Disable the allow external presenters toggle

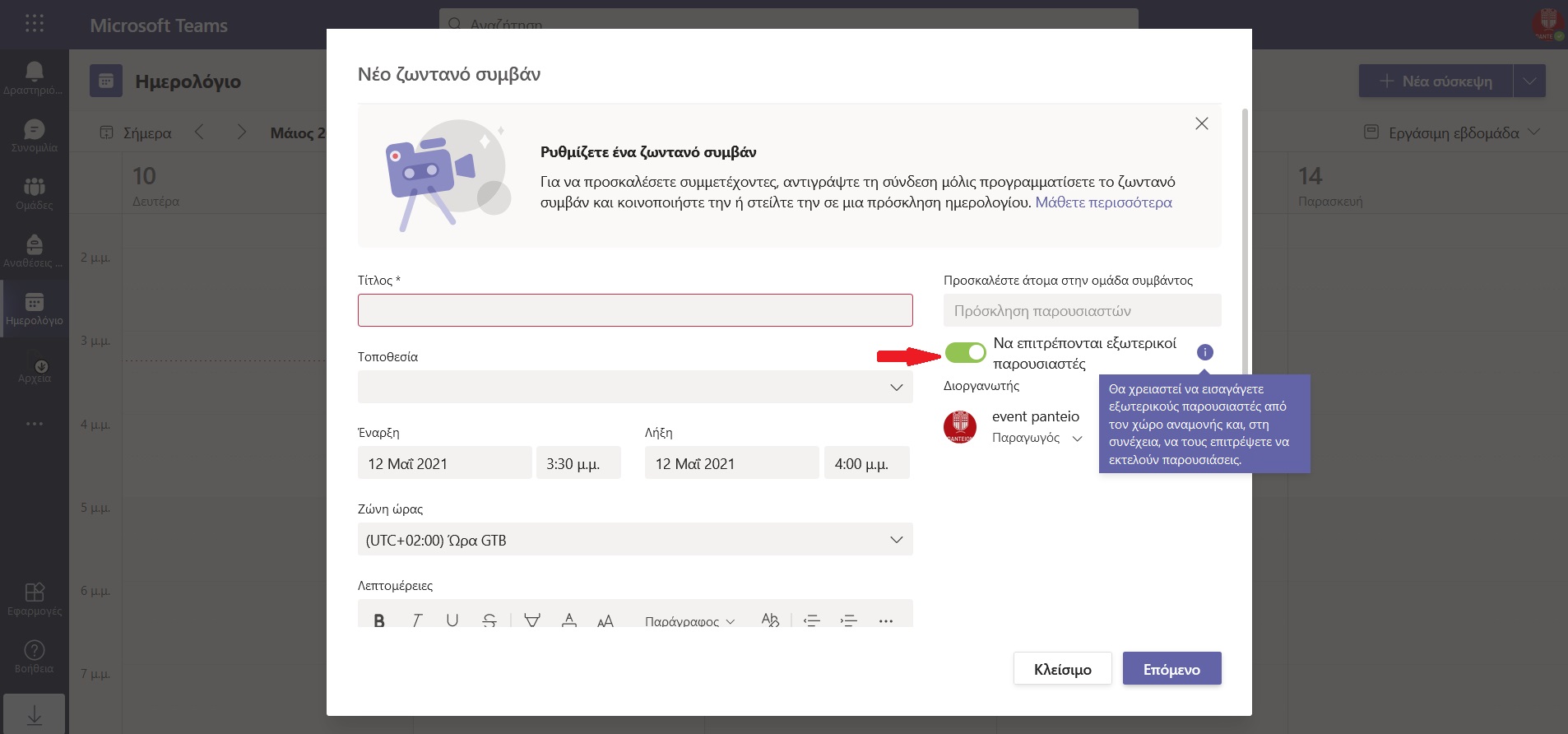[965, 353]
